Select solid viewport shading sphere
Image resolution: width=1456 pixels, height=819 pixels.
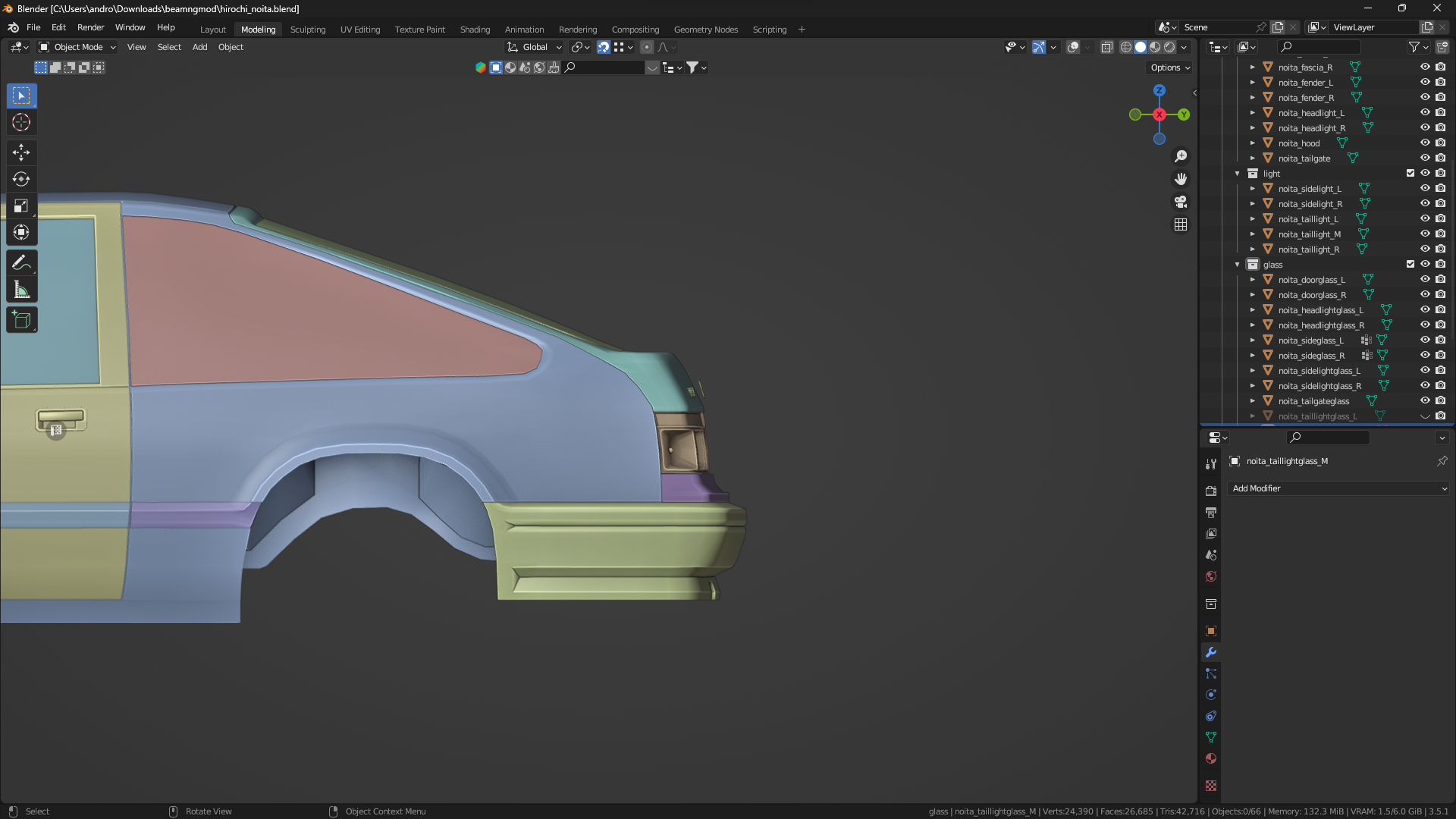pos(1141,47)
